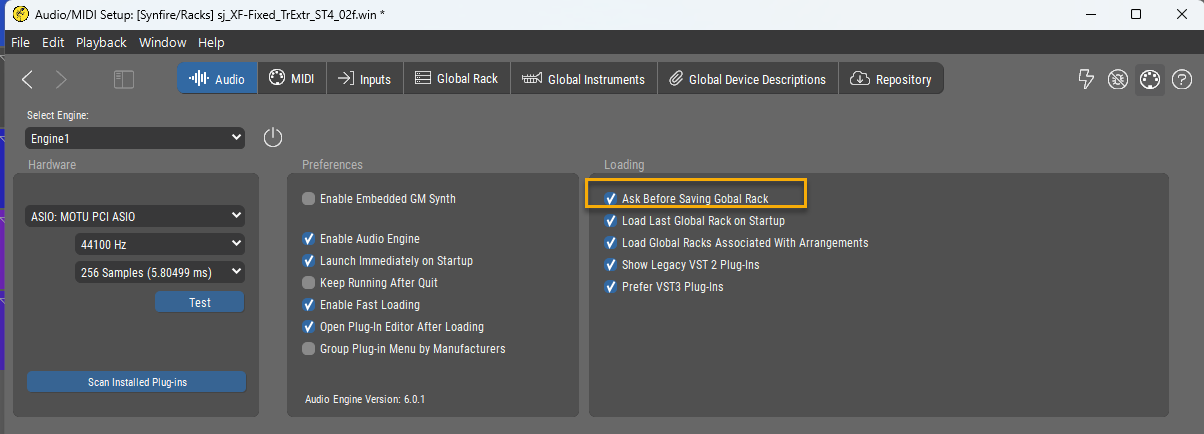The width and height of the screenshot is (1204, 434).
Task: Click the bug icon in toolbar
Action: [1118, 79]
